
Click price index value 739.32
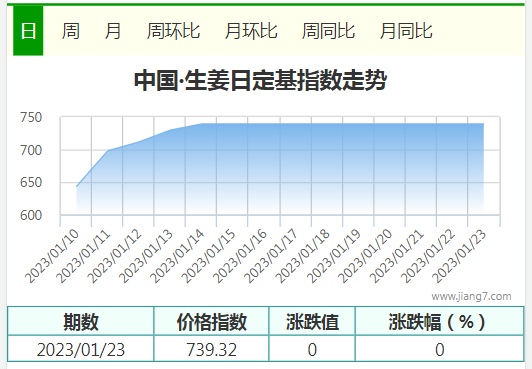[x=211, y=349]
